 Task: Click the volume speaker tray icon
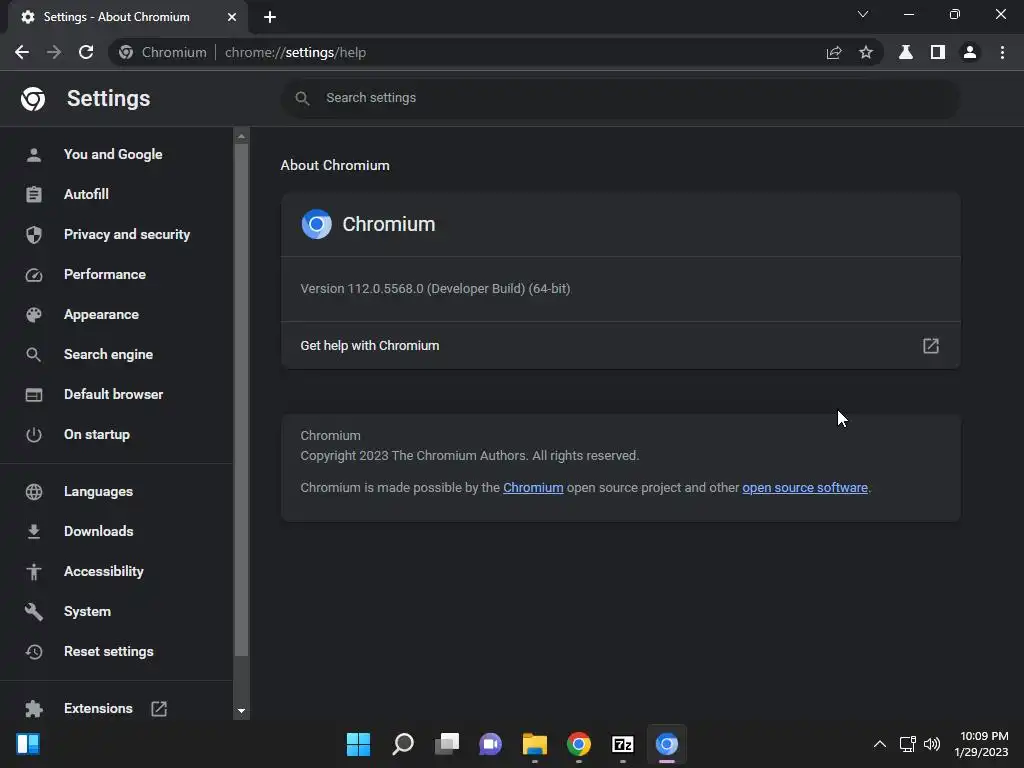tap(932, 744)
